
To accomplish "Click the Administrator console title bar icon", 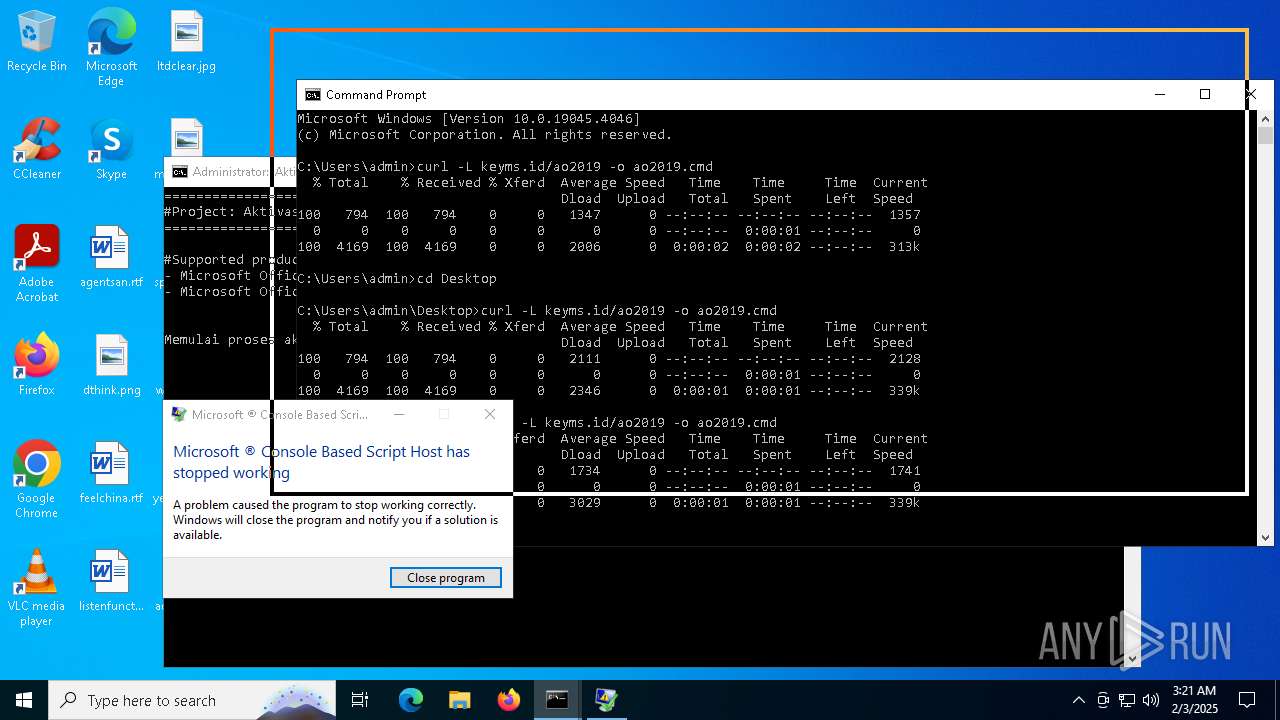I will [179, 172].
